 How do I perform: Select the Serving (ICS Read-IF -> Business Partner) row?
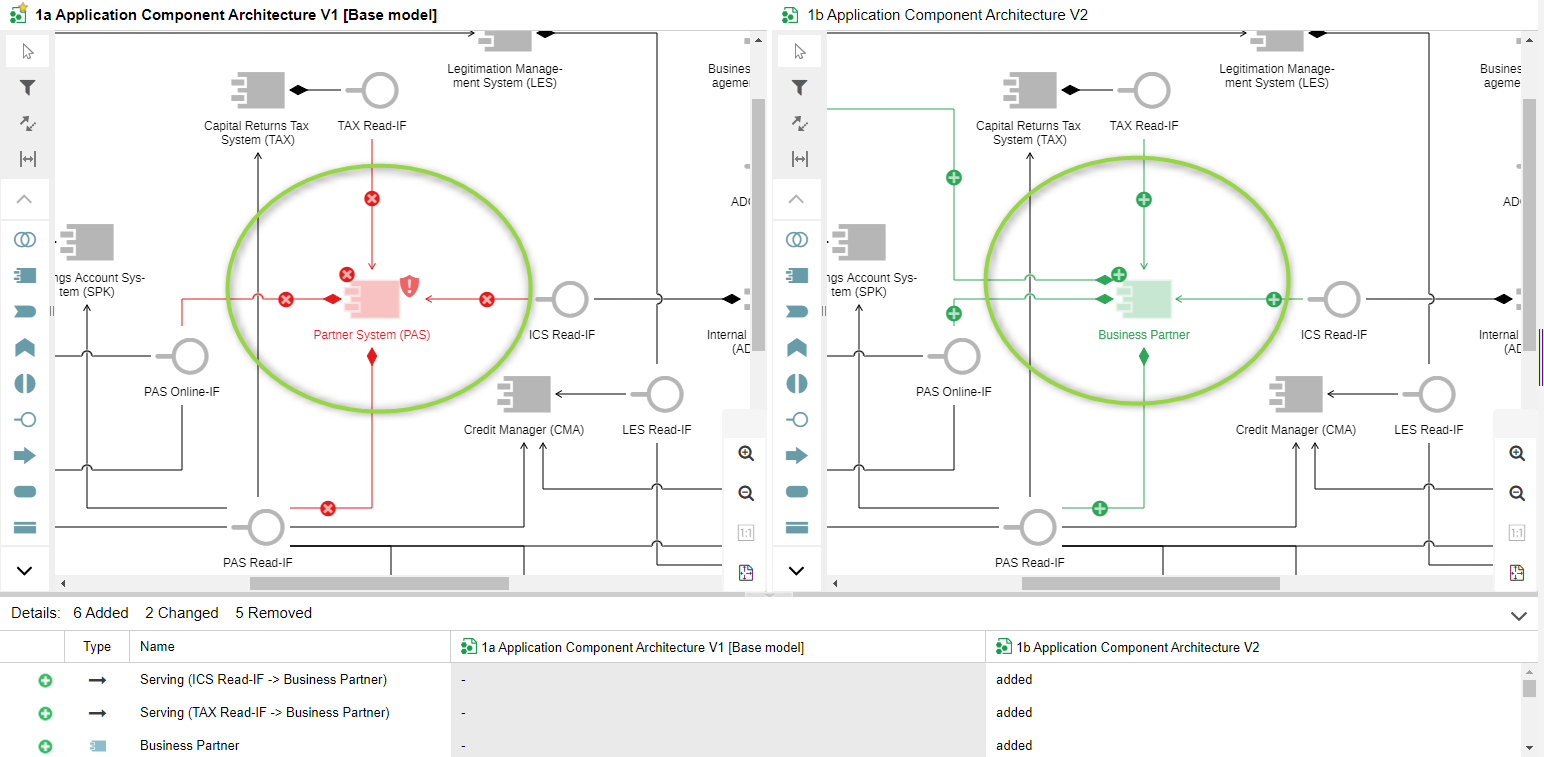click(x=263, y=680)
